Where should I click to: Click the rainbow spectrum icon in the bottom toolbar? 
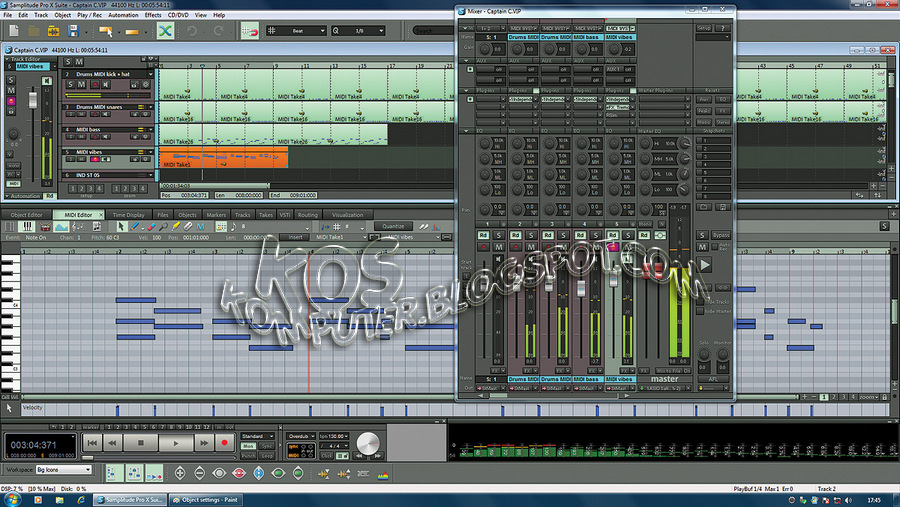[383, 474]
